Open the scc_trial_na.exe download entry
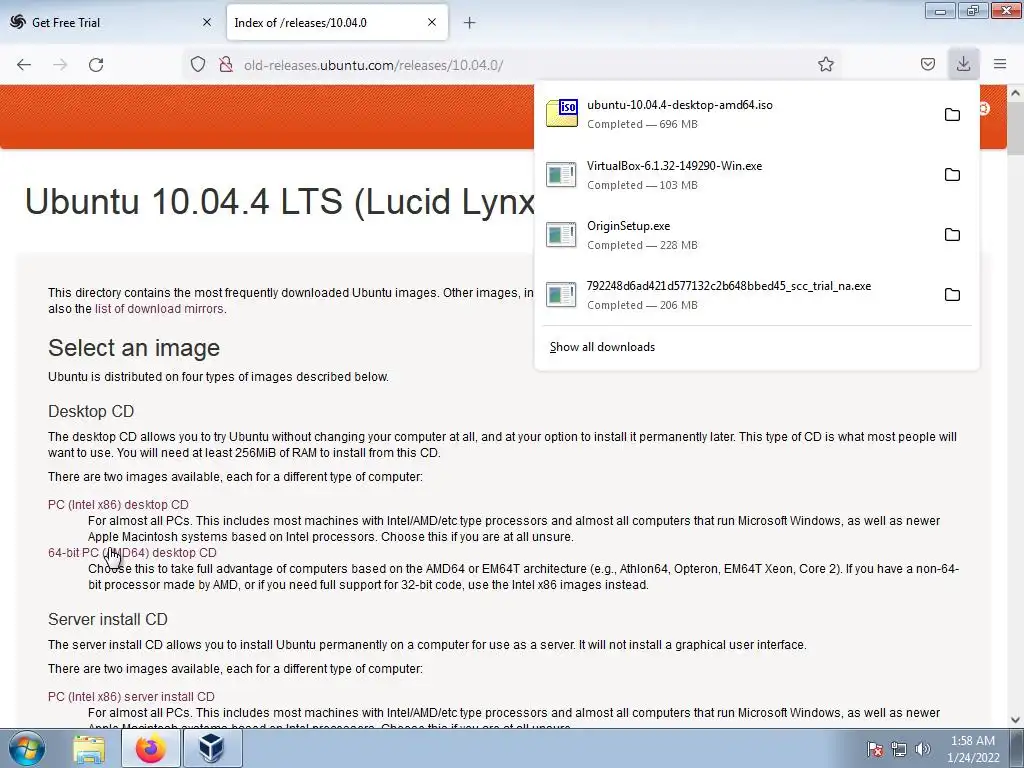The height and width of the screenshot is (768, 1024). pyautogui.click(x=738, y=295)
